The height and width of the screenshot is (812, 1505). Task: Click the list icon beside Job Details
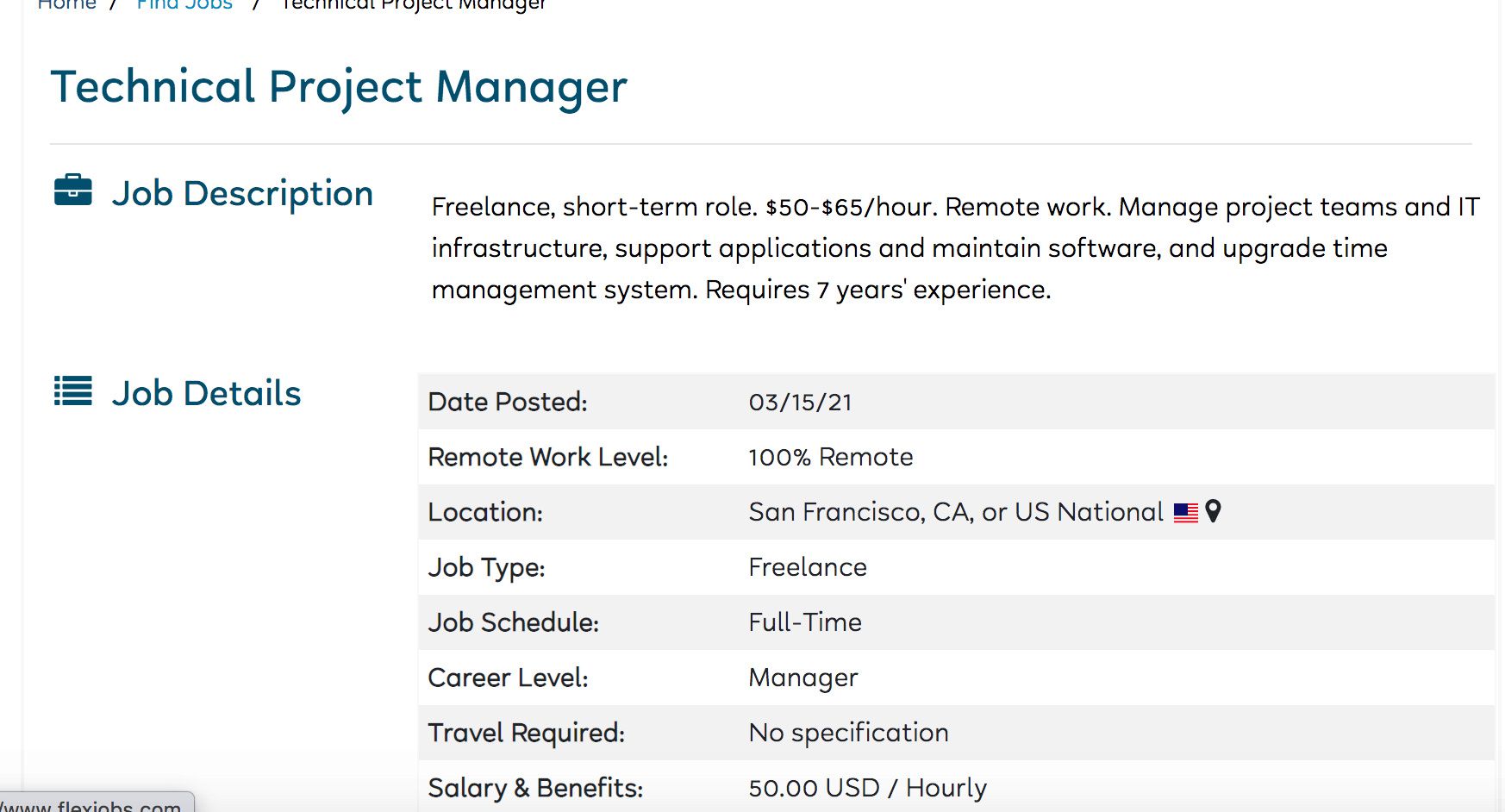73,390
